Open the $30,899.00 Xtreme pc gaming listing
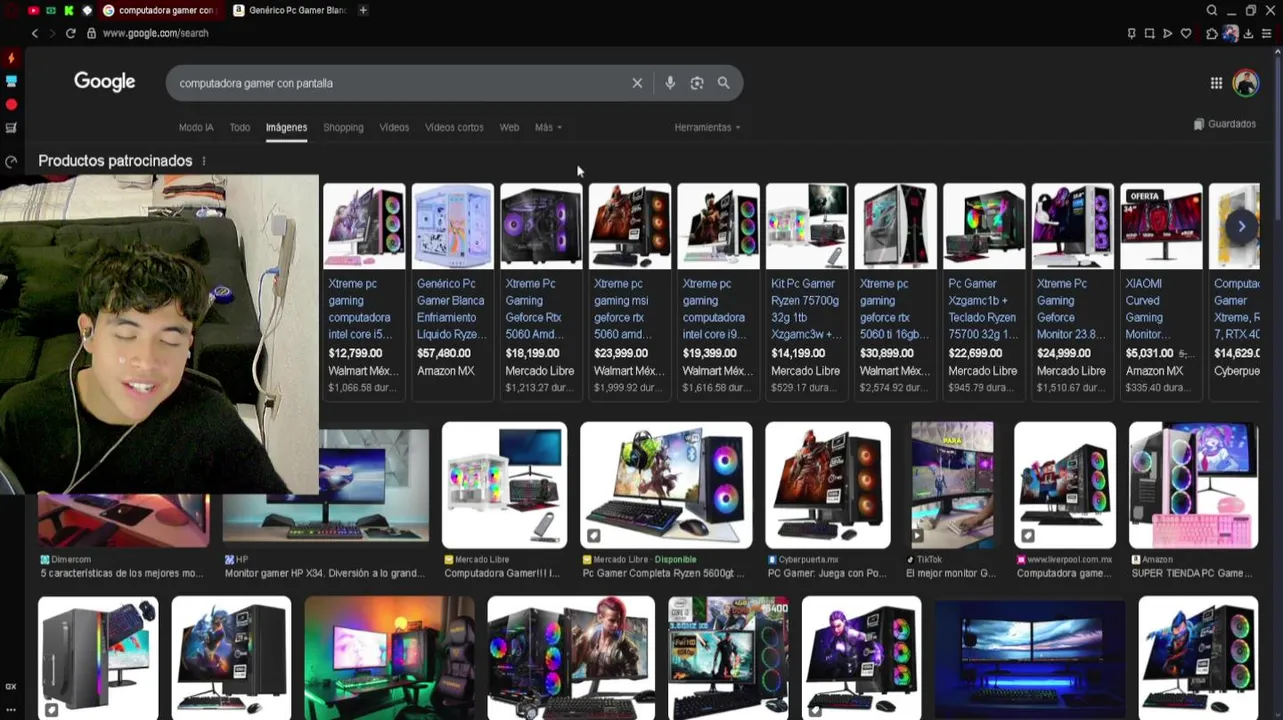The height and width of the screenshot is (720, 1283). [895, 290]
